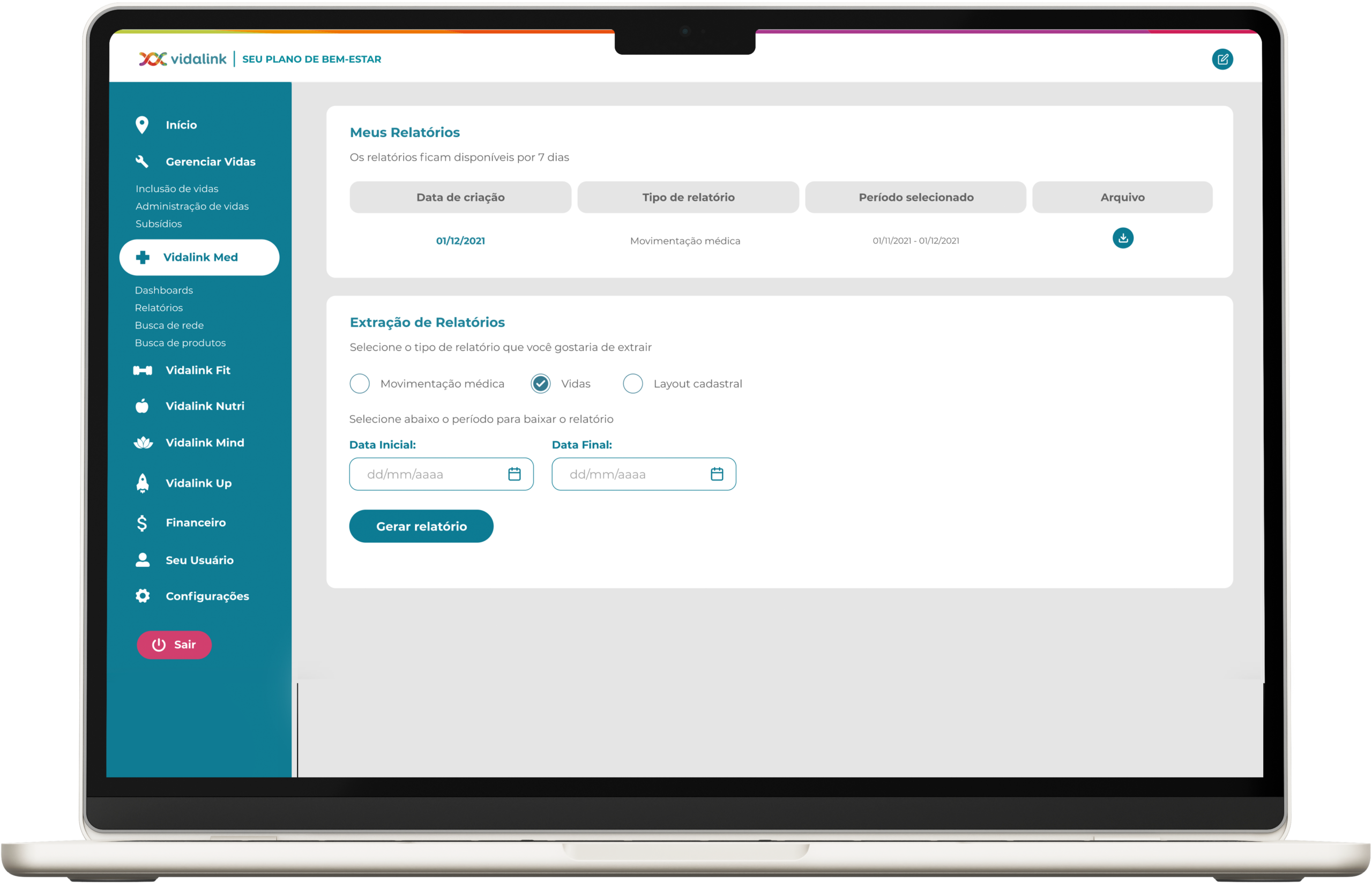This screenshot has width=1372, height=883.
Task: Open the Vidalink Nutri menu item
Action: point(205,406)
